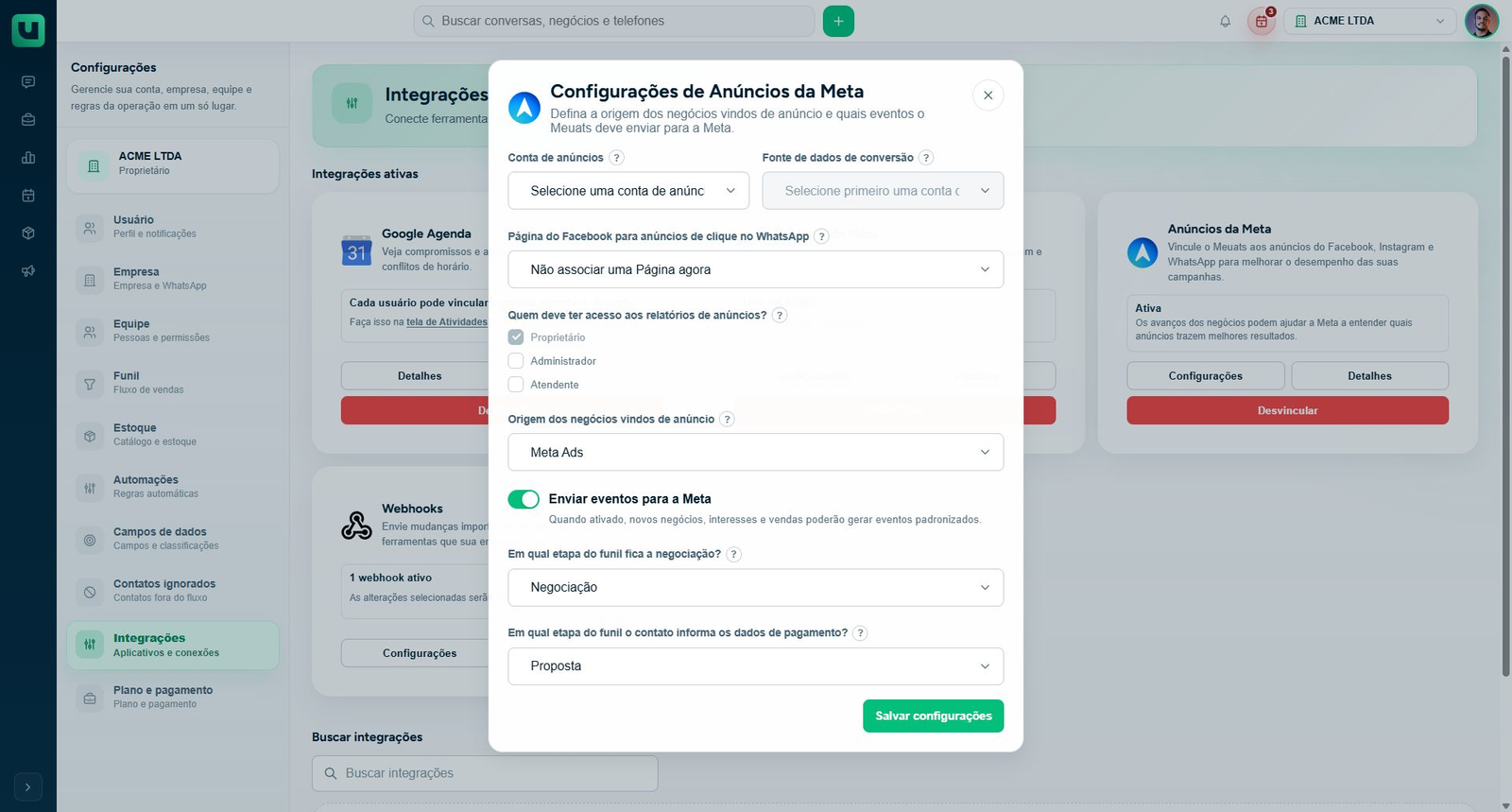The image size is (1512, 812).
Task: Open Detalhes on Anúncios da Meta card
Action: pyautogui.click(x=1369, y=376)
